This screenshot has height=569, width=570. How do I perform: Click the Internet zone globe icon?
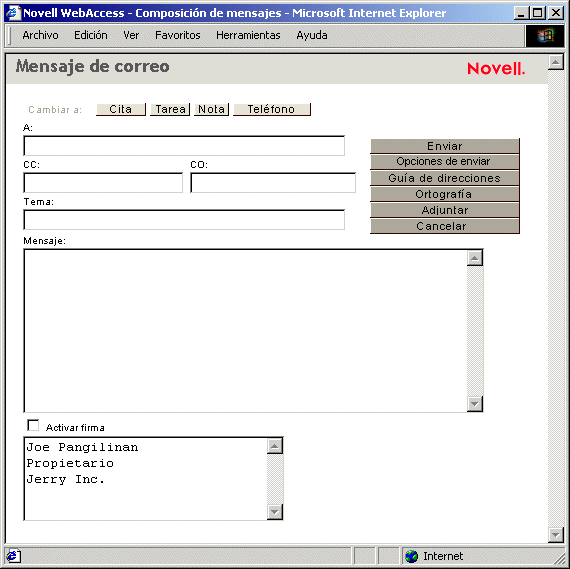pos(412,556)
